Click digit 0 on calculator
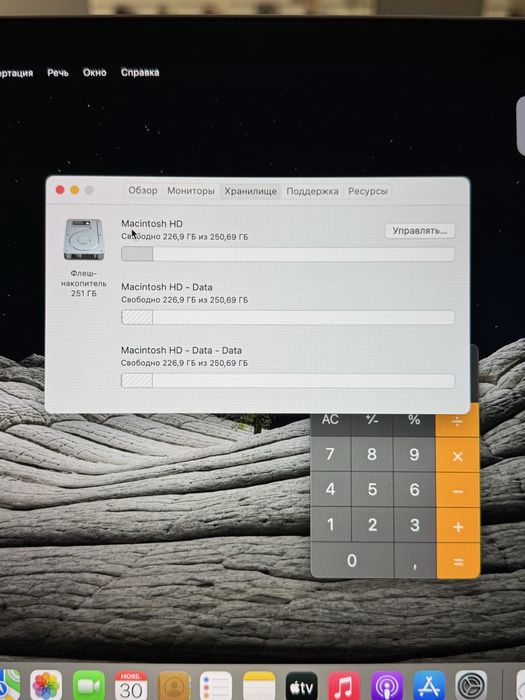Image resolution: width=525 pixels, height=700 pixels. tap(352, 560)
